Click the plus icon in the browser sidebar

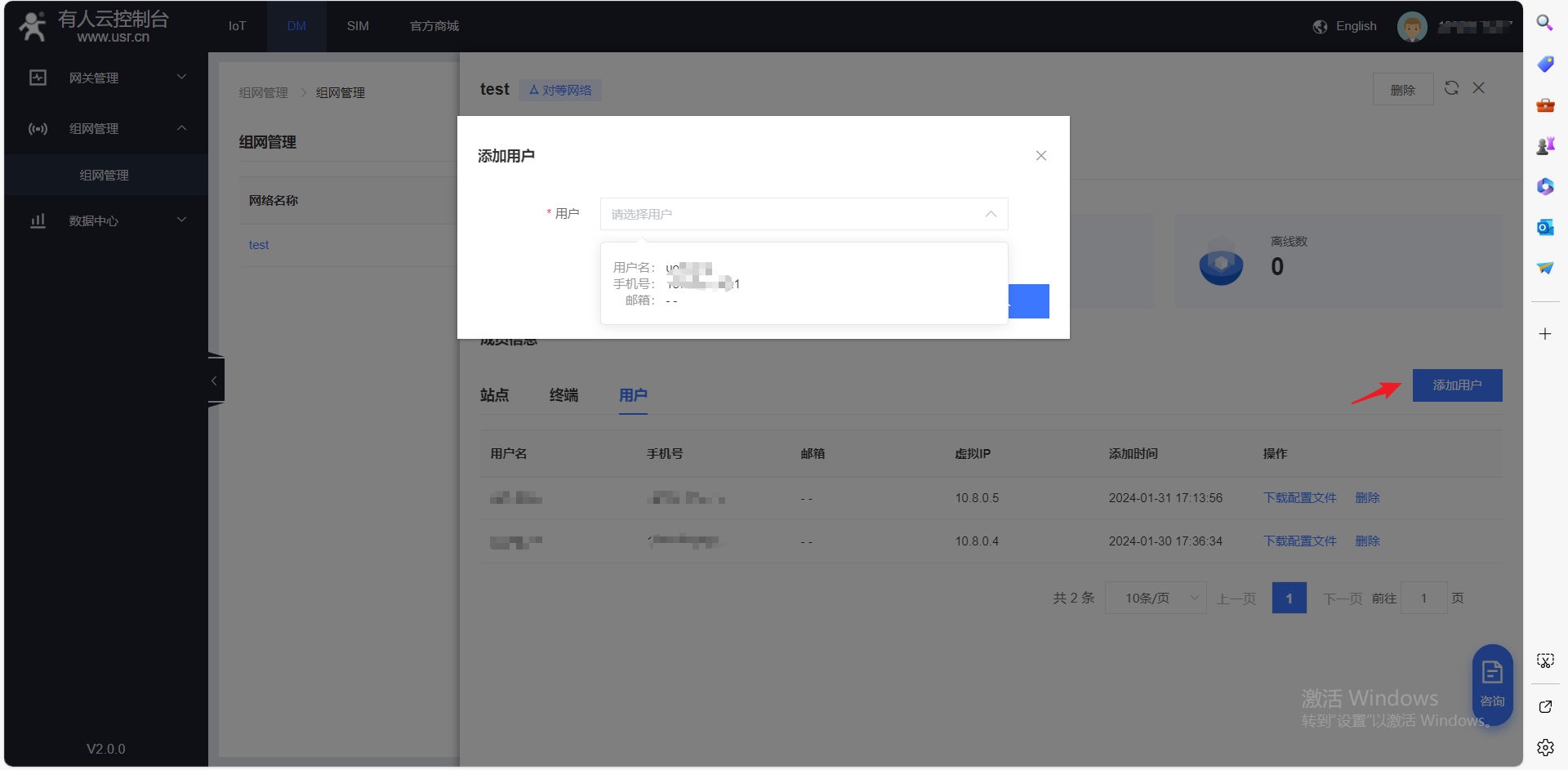pyautogui.click(x=1544, y=334)
